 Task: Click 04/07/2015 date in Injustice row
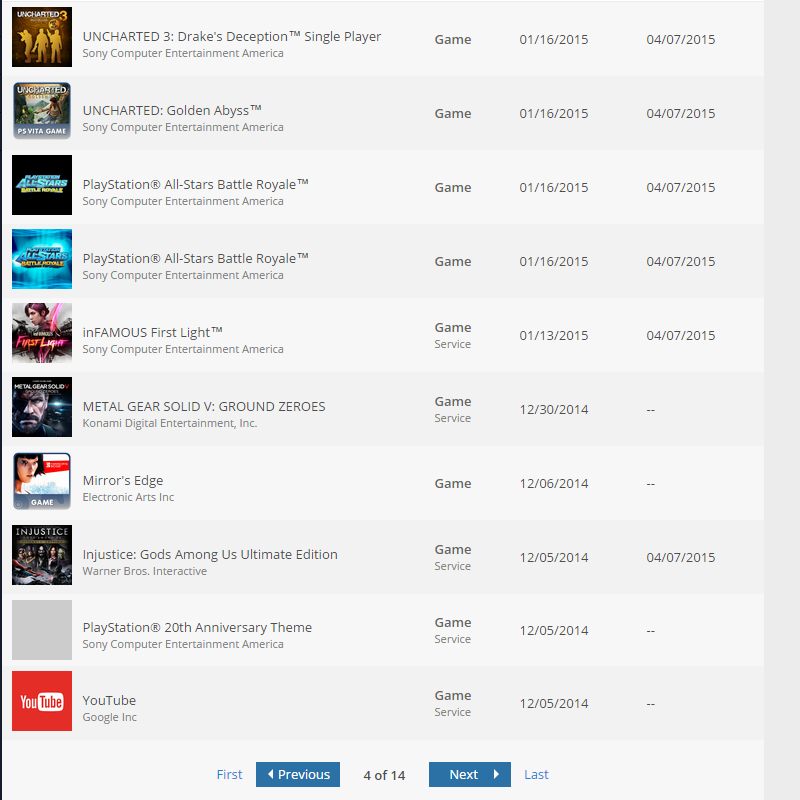[681, 558]
